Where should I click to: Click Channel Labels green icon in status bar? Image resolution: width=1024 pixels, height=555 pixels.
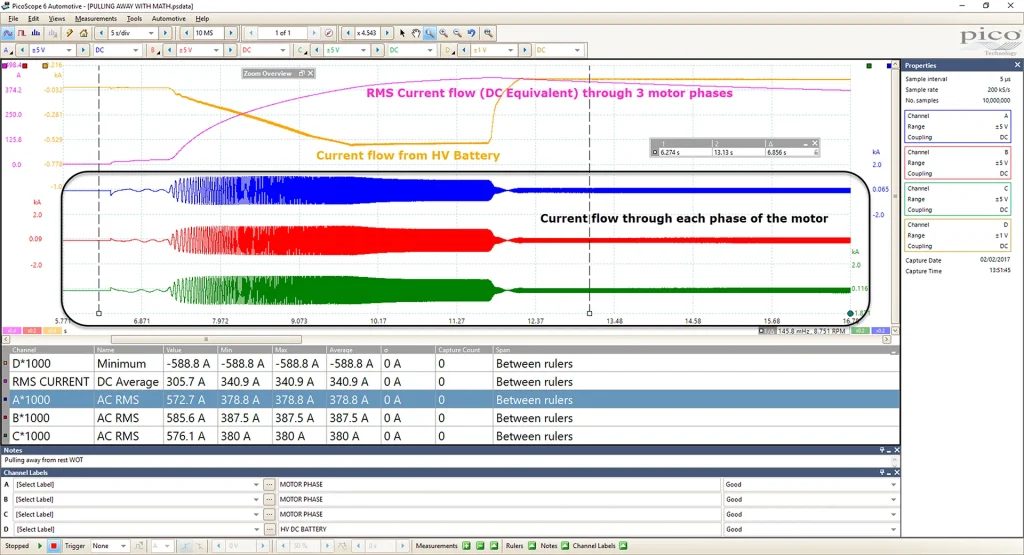pos(623,546)
